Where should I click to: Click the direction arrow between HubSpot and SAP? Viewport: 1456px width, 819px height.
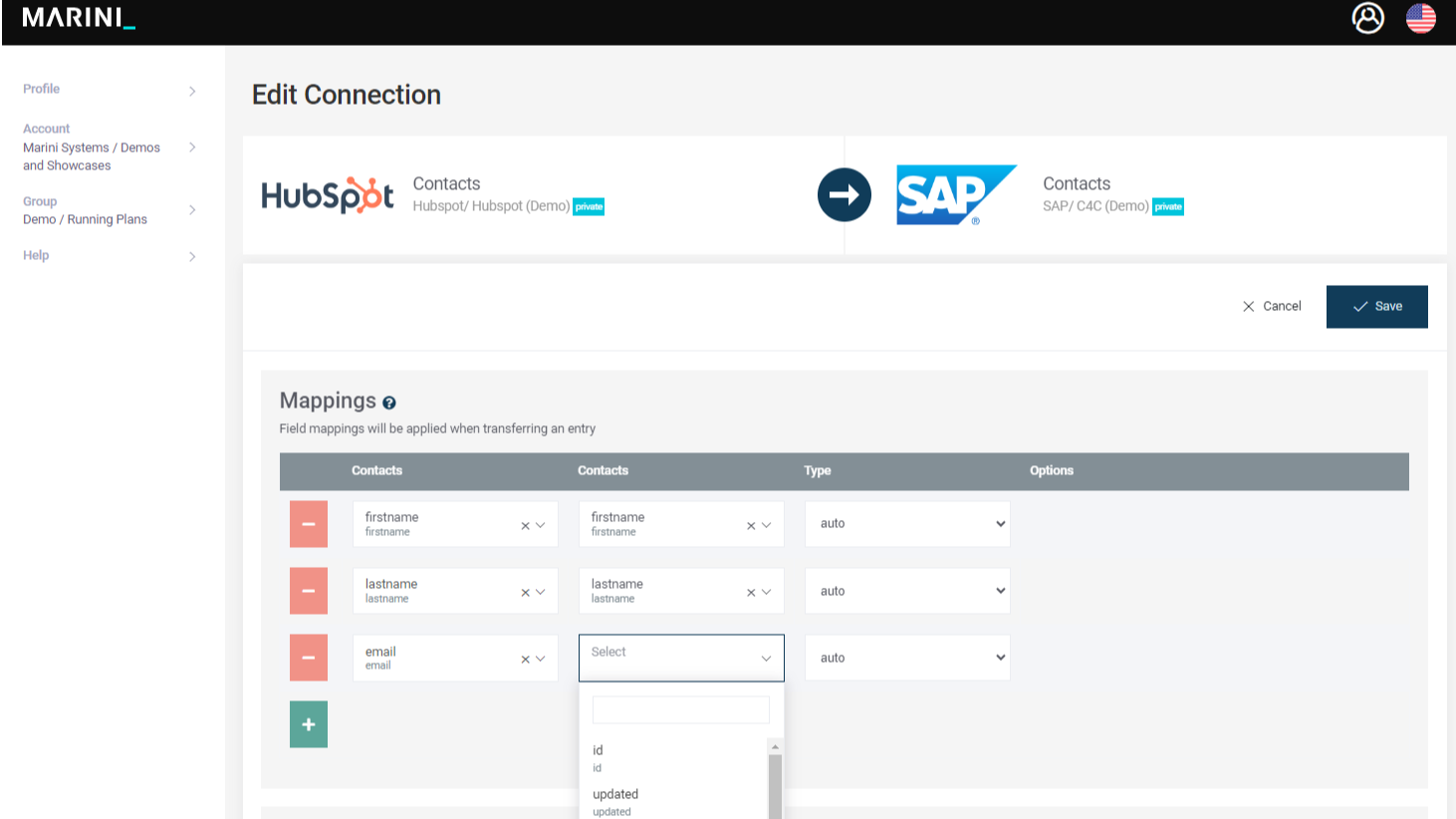(x=844, y=194)
